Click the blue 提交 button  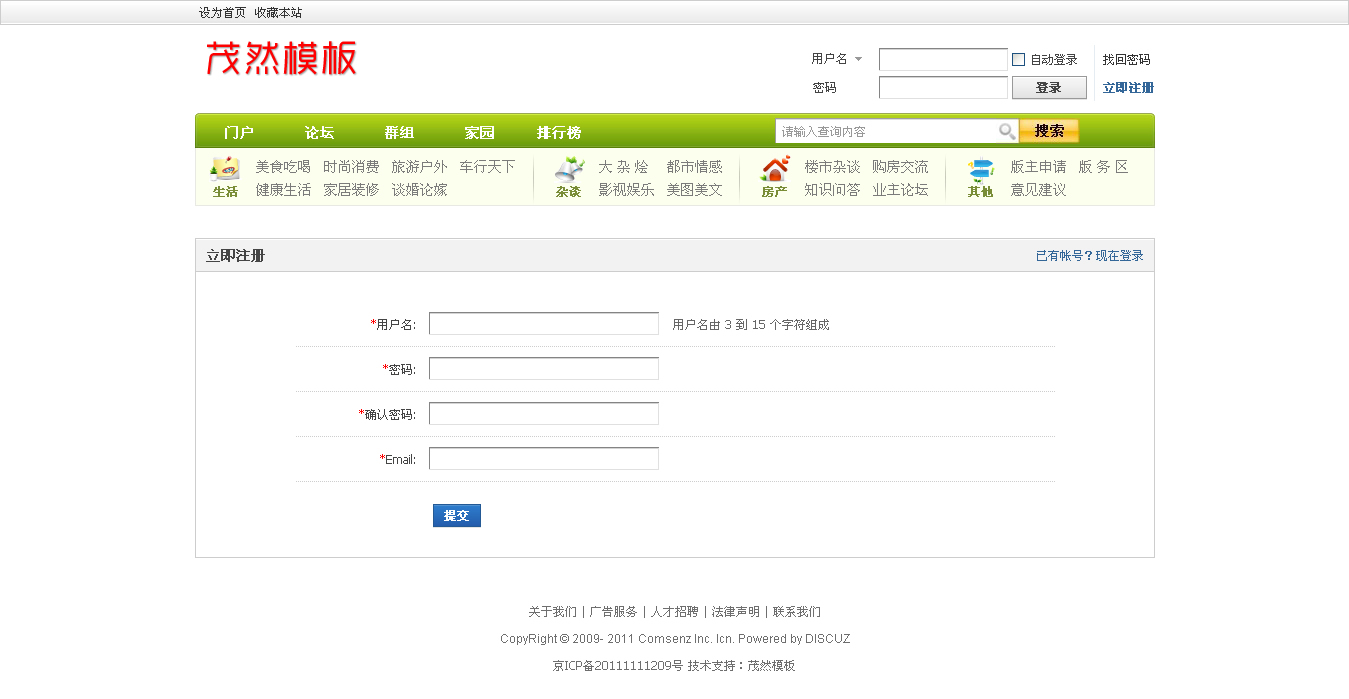[457, 515]
